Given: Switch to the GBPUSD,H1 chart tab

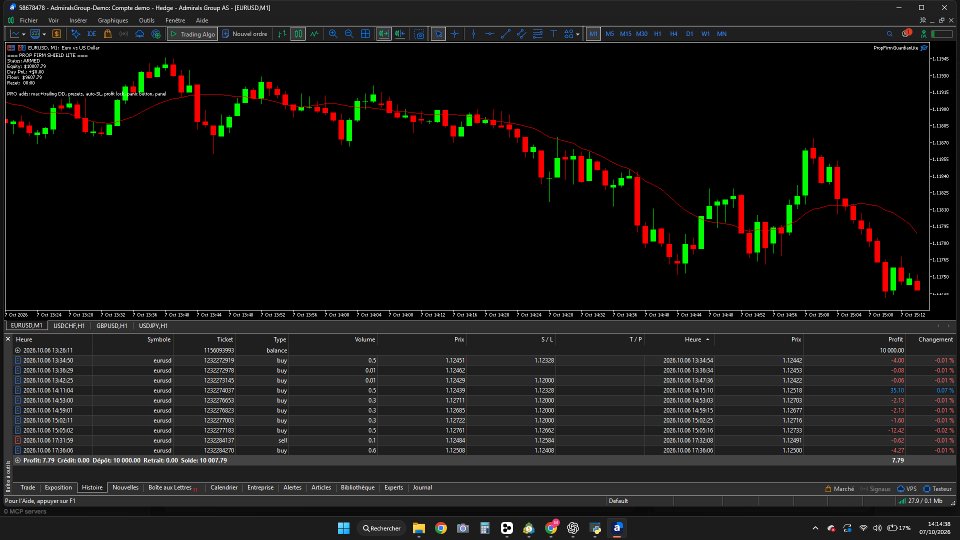Looking at the screenshot, I should pos(111,326).
